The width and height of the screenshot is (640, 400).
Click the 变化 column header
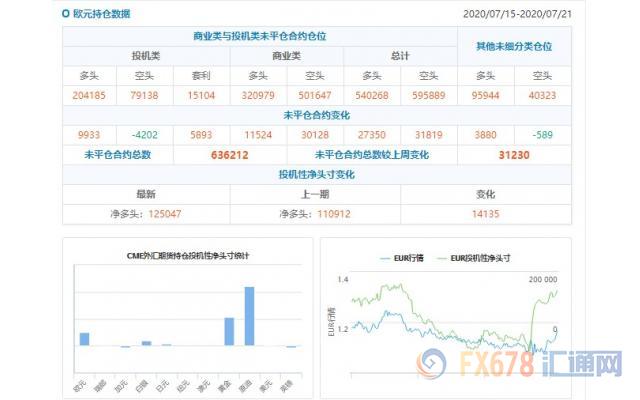(485, 194)
